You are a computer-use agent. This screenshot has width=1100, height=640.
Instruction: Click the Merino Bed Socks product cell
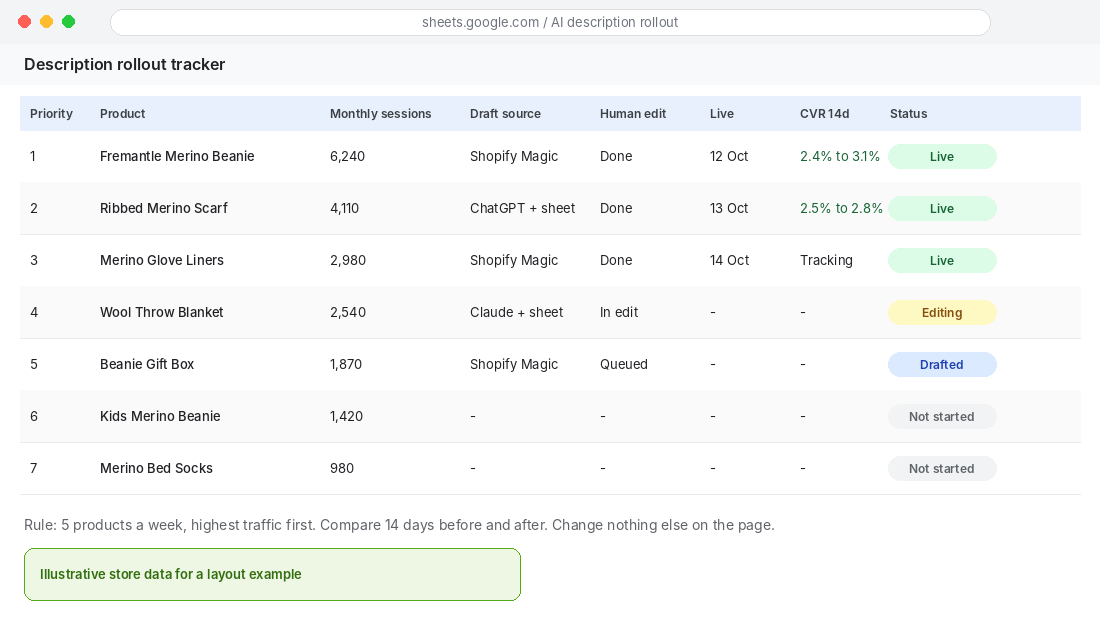(156, 468)
